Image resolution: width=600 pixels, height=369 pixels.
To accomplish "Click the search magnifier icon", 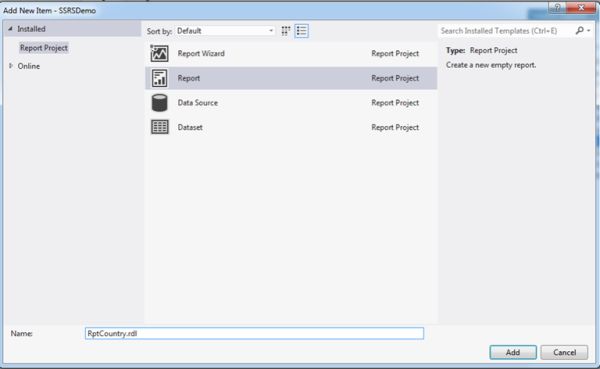I will pyautogui.click(x=580, y=31).
